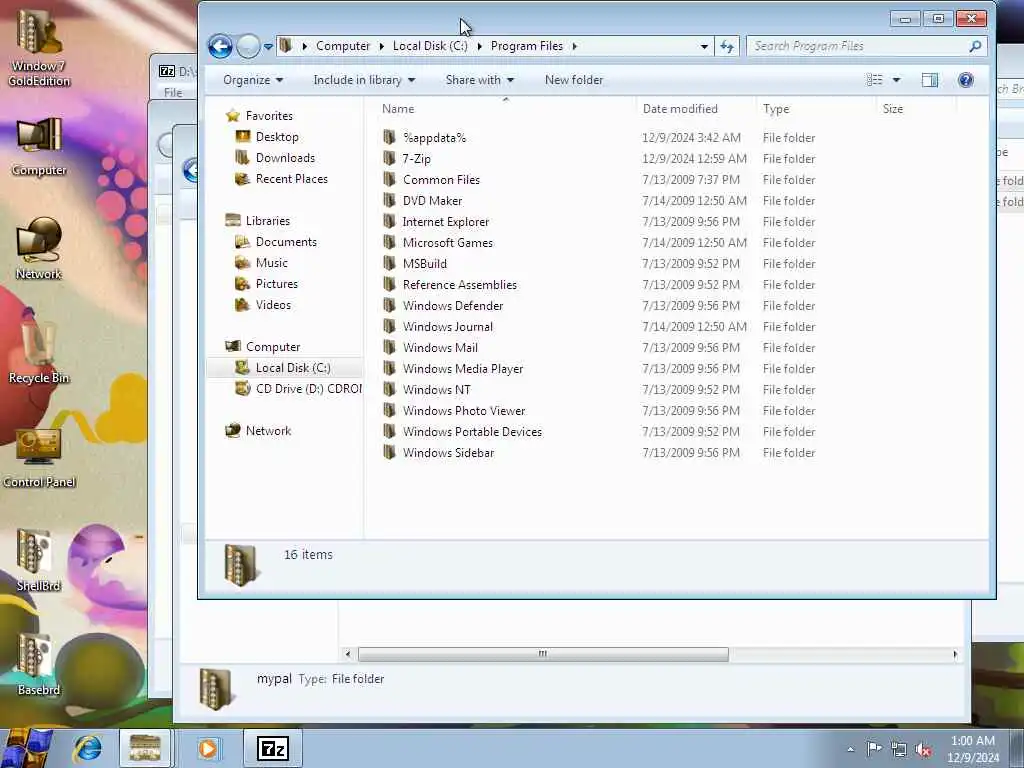This screenshot has height=768, width=1024.
Task: Click the background window's horizontal scrollbar thumb
Action: tap(543, 654)
